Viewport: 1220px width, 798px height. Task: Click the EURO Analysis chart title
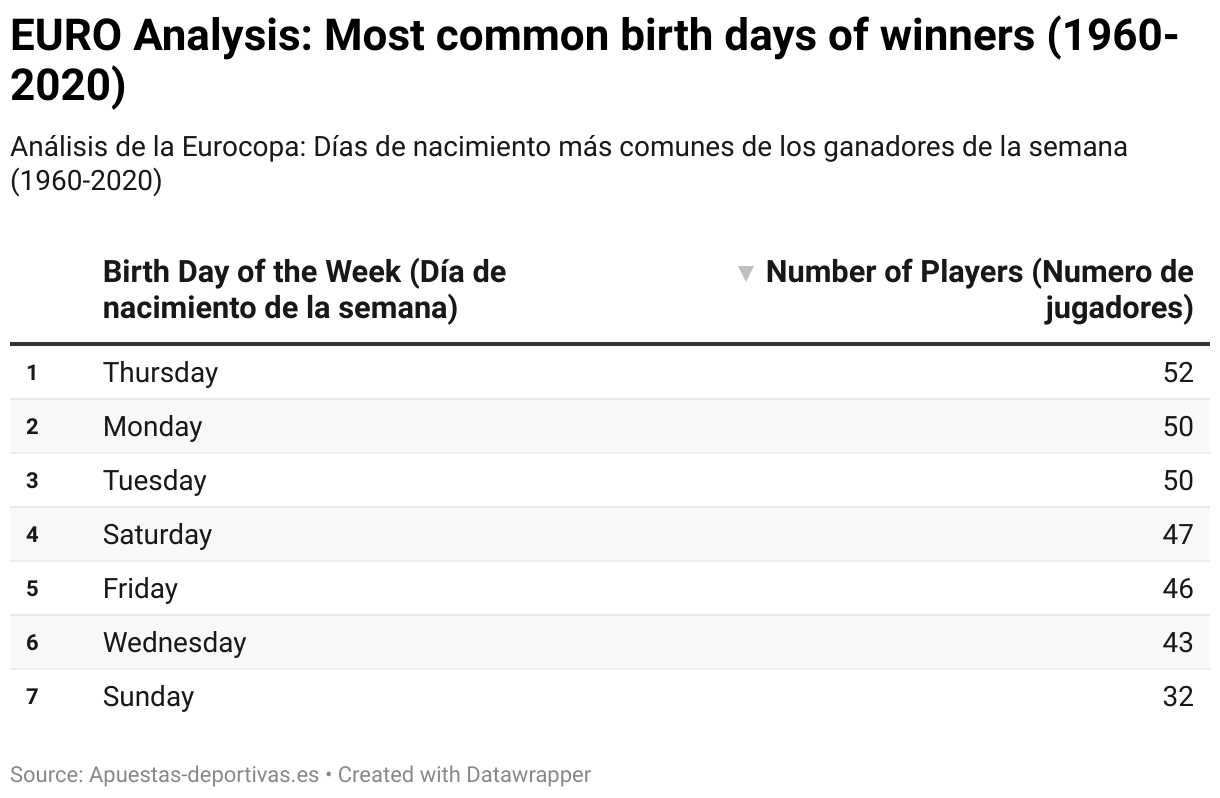coord(594,61)
